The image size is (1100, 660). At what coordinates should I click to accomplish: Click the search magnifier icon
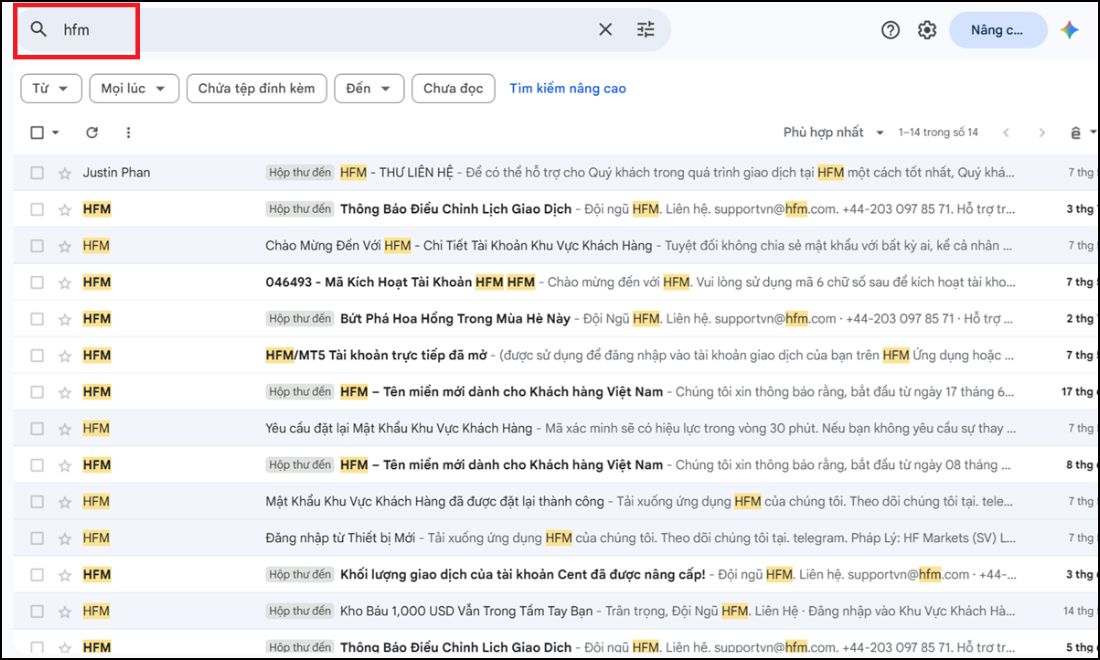(39, 29)
